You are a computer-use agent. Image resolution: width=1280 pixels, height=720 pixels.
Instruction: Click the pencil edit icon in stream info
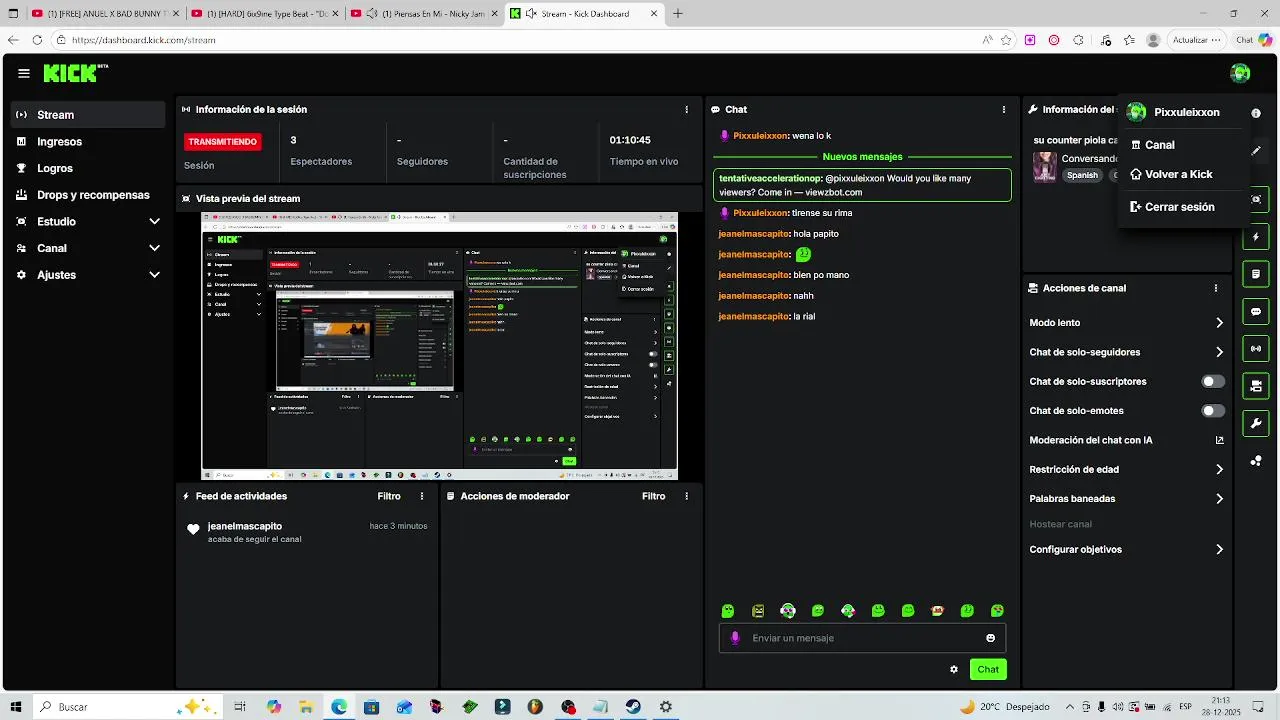point(1256,151)
